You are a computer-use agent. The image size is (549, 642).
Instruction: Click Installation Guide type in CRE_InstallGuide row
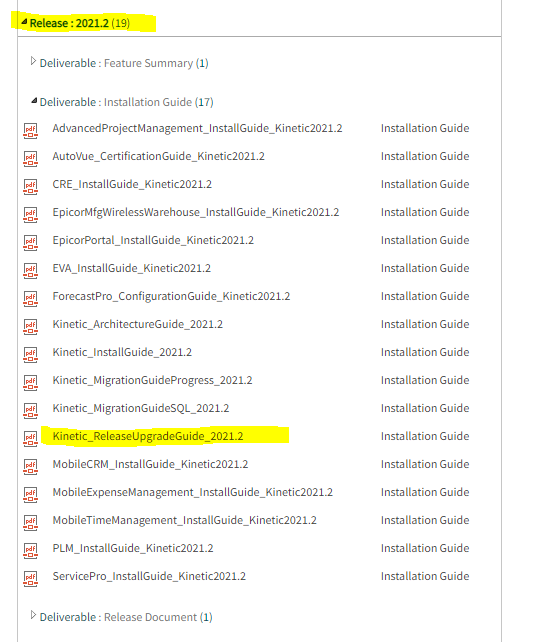point(425,184)
